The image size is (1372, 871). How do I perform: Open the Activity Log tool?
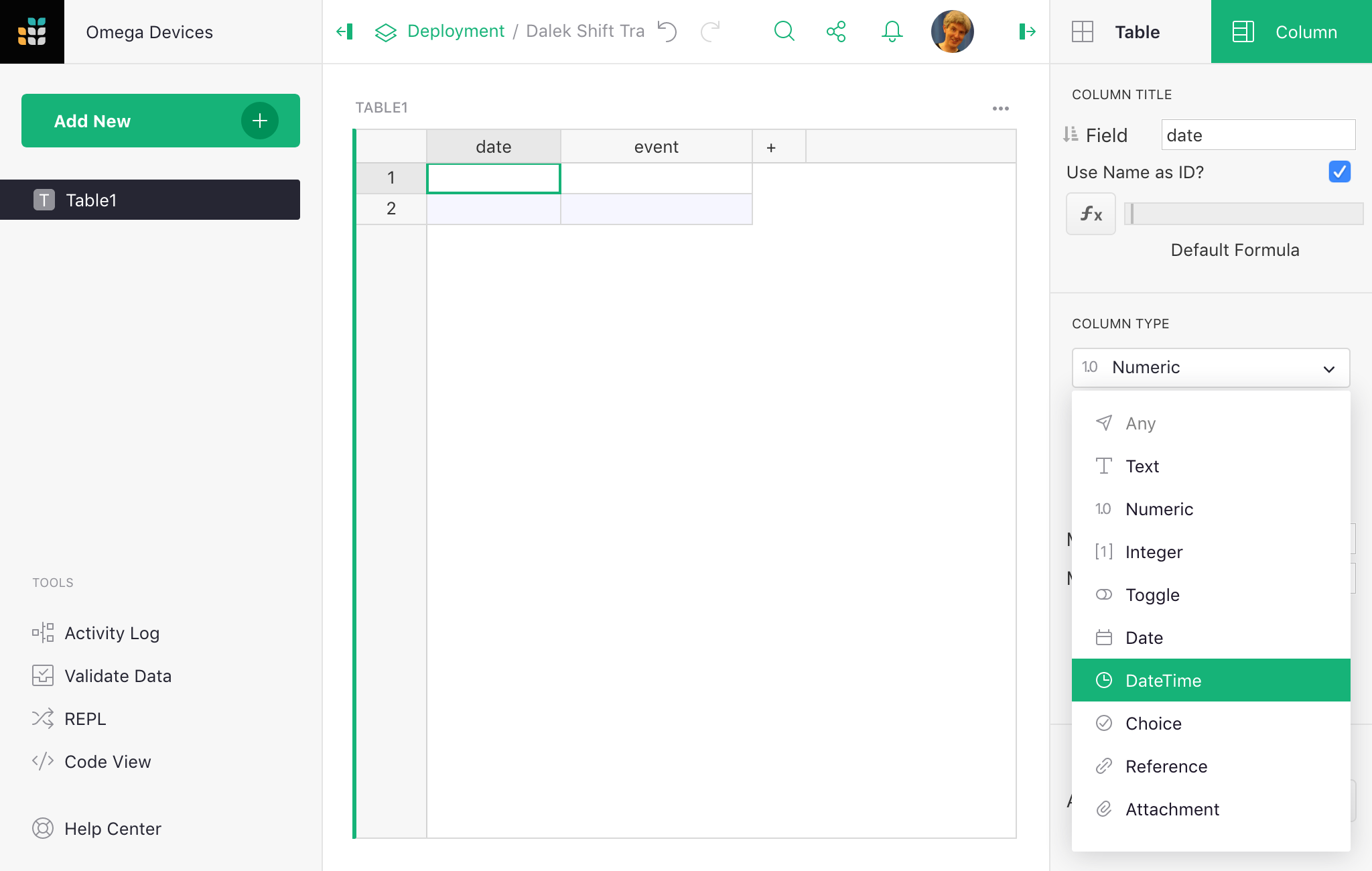point(111,633)
